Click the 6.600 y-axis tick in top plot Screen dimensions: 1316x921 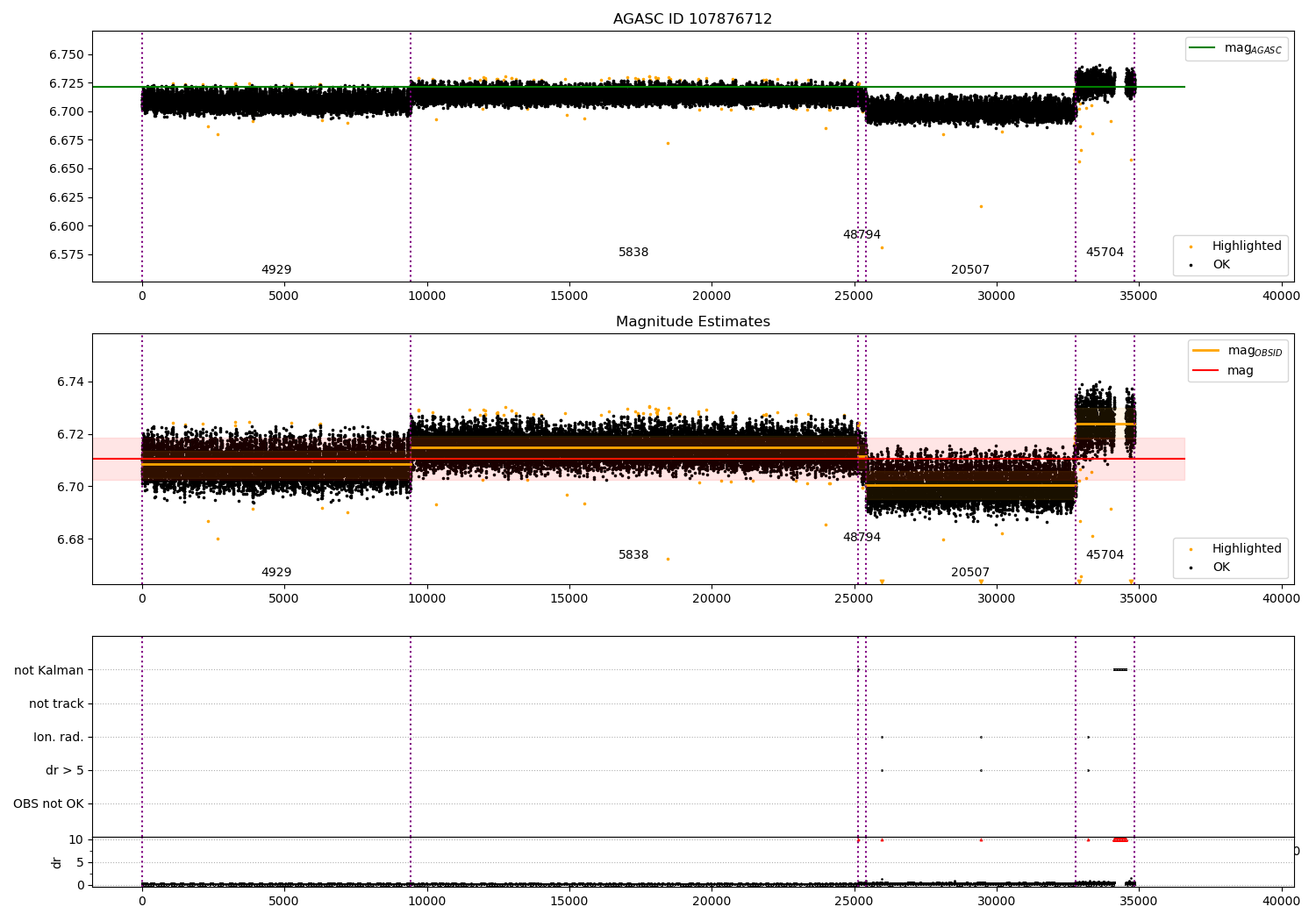pyautogui.click(x=67, y=226)
